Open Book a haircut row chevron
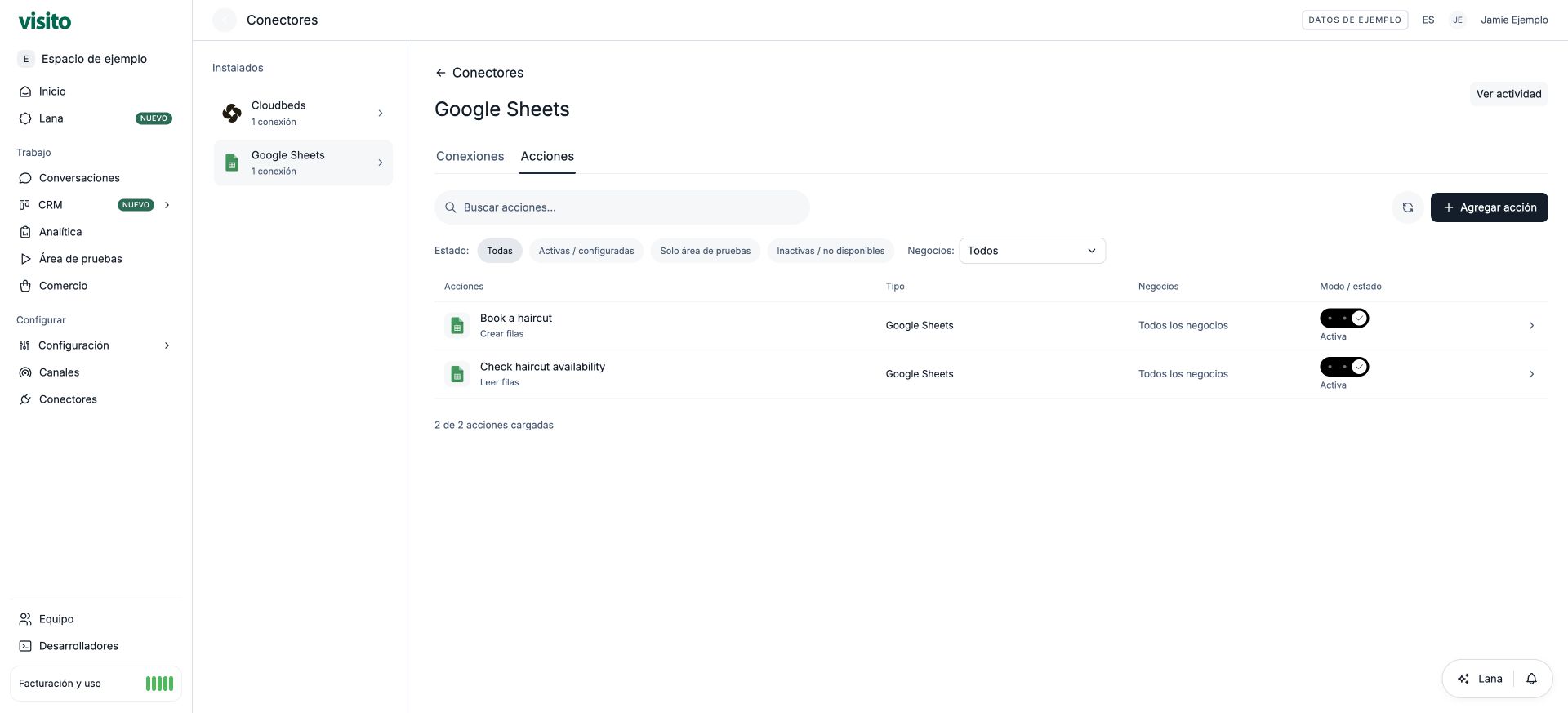Image resolution: width=1568 pixels, height=713 pixels. (1531, 326)
